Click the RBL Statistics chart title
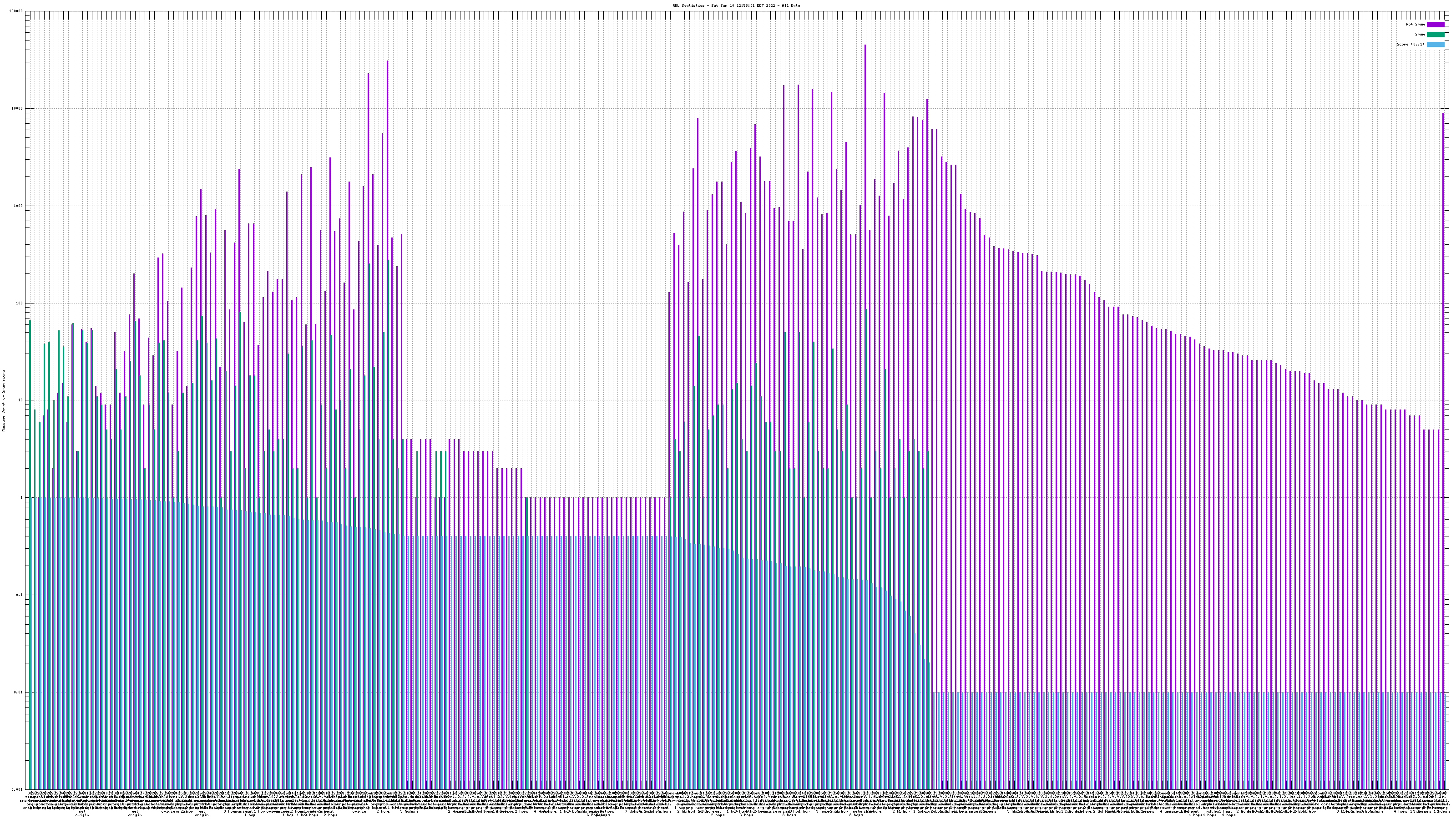This screenshot has height=819, width=1456. [x=736, y=5]
